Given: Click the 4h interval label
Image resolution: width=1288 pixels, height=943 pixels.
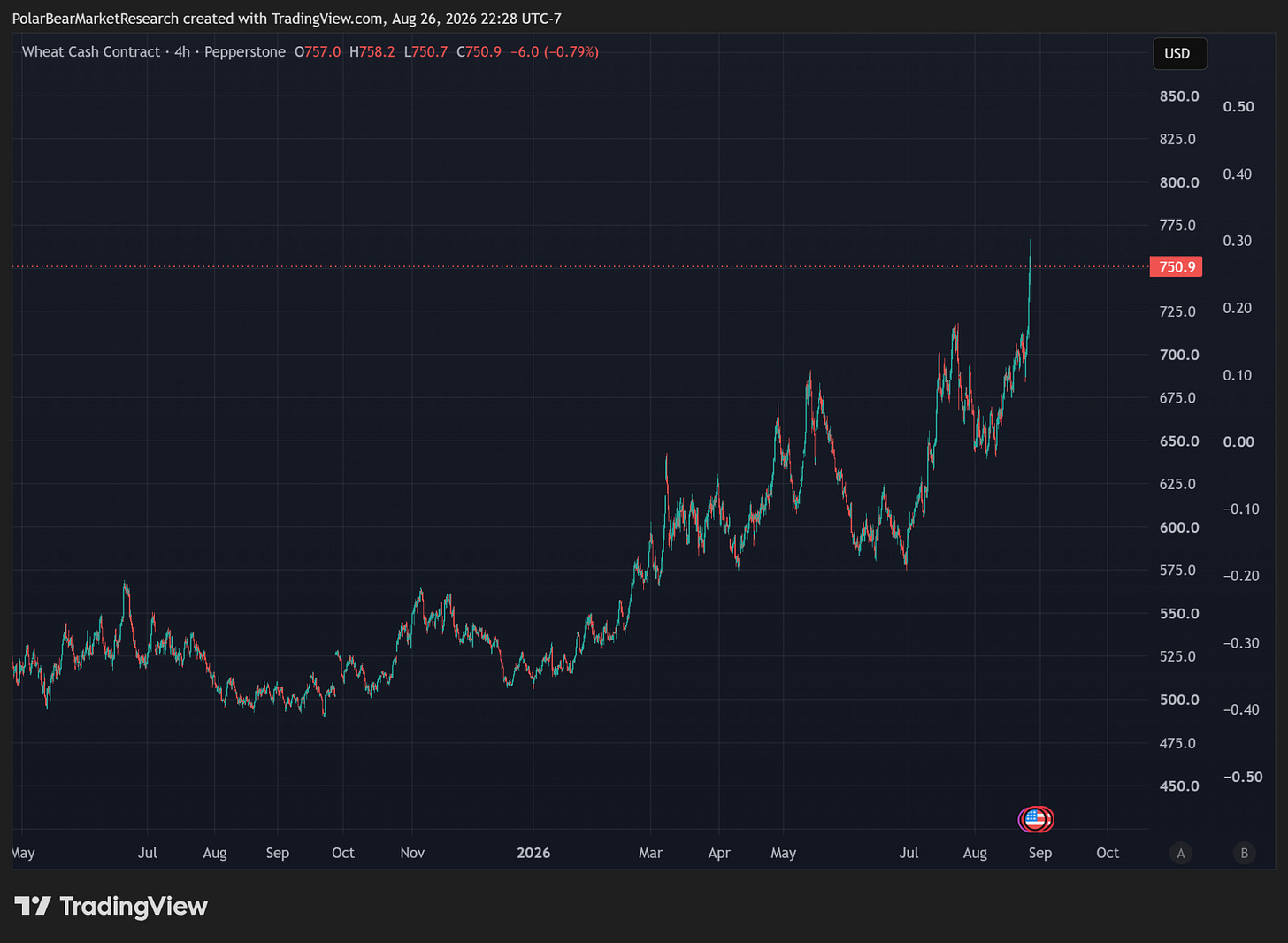Looking at the screenshot, I should tap(182, 51).
